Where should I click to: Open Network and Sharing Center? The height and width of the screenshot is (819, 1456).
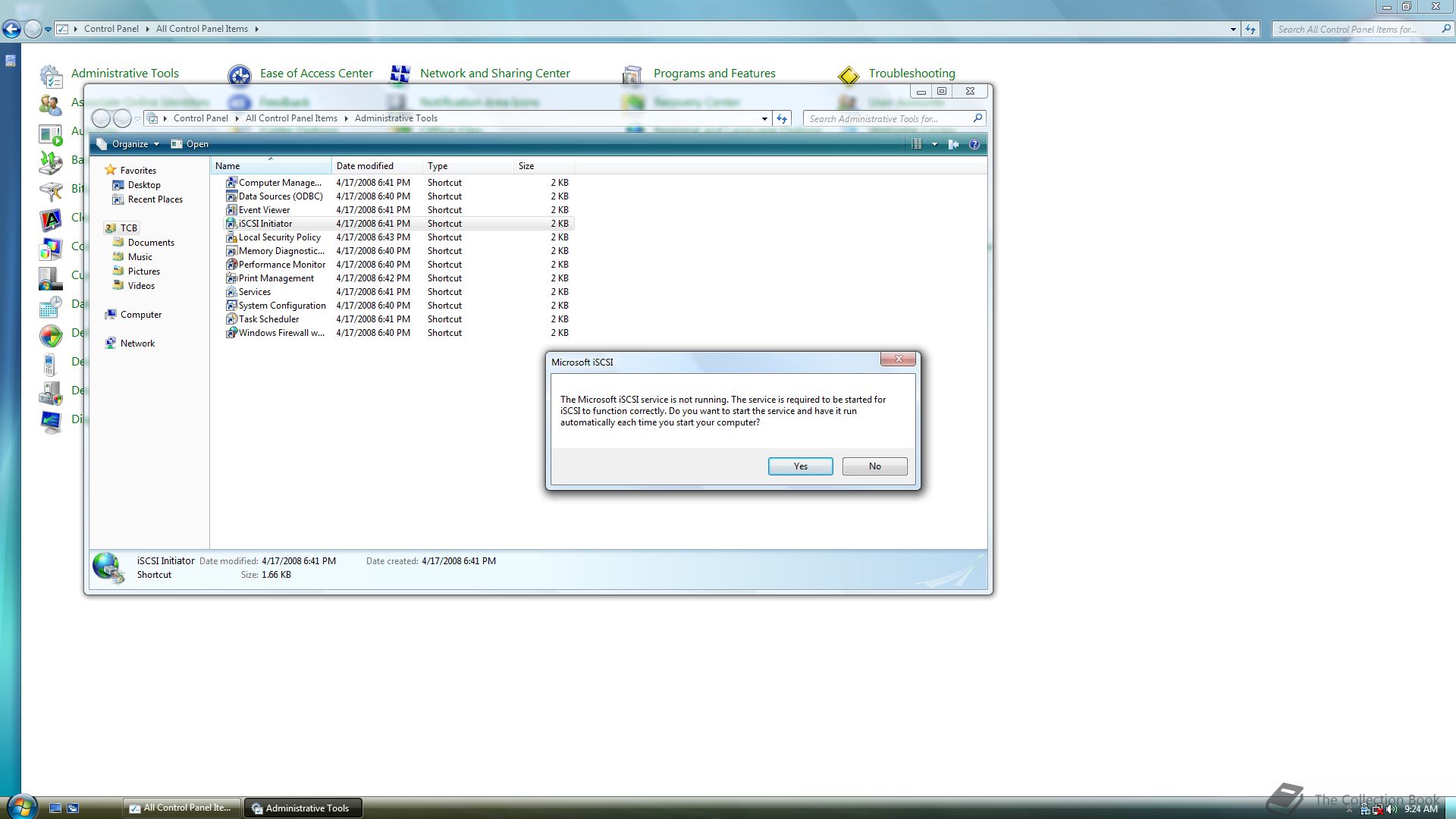pos(494,74)
